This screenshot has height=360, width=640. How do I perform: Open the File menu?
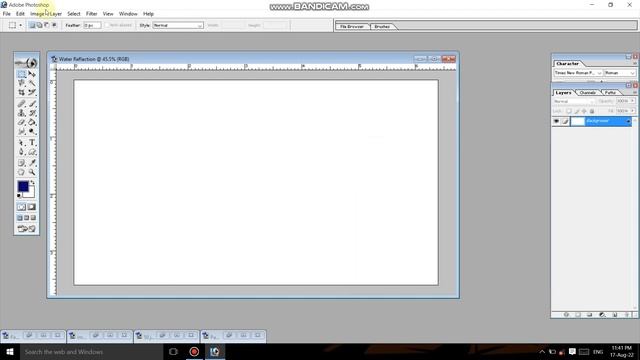(7, 14)
